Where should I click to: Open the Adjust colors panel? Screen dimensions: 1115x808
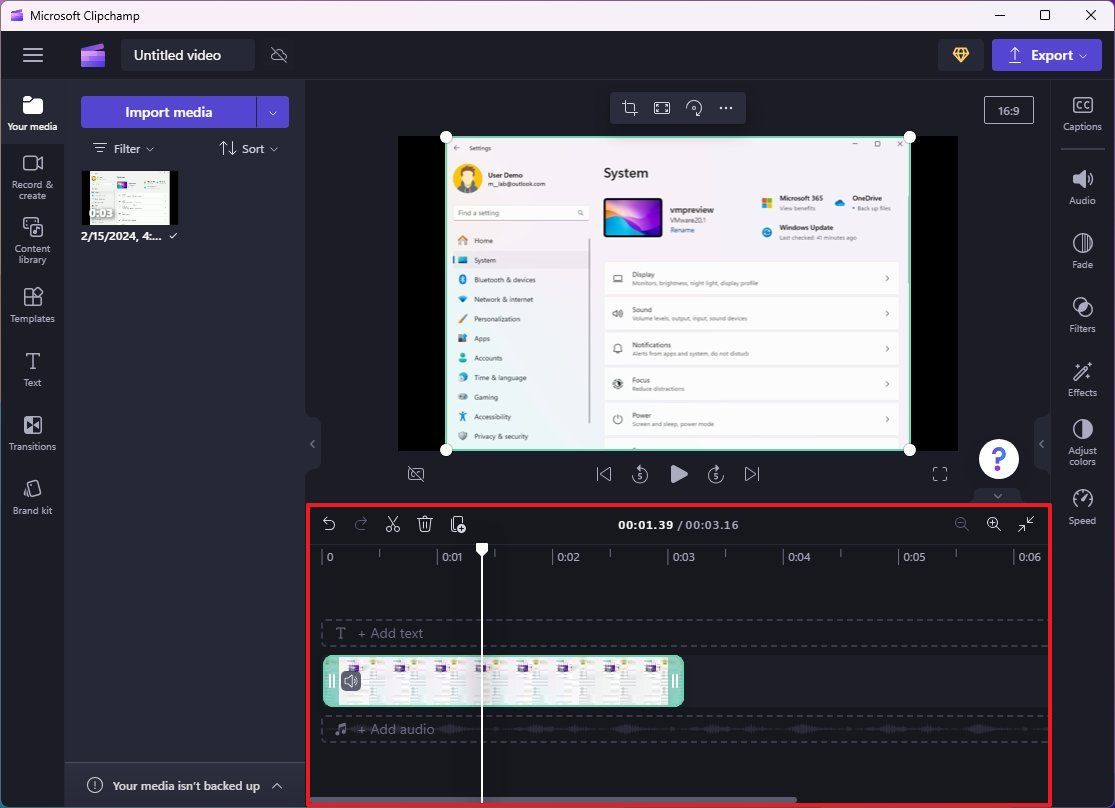1082,440
